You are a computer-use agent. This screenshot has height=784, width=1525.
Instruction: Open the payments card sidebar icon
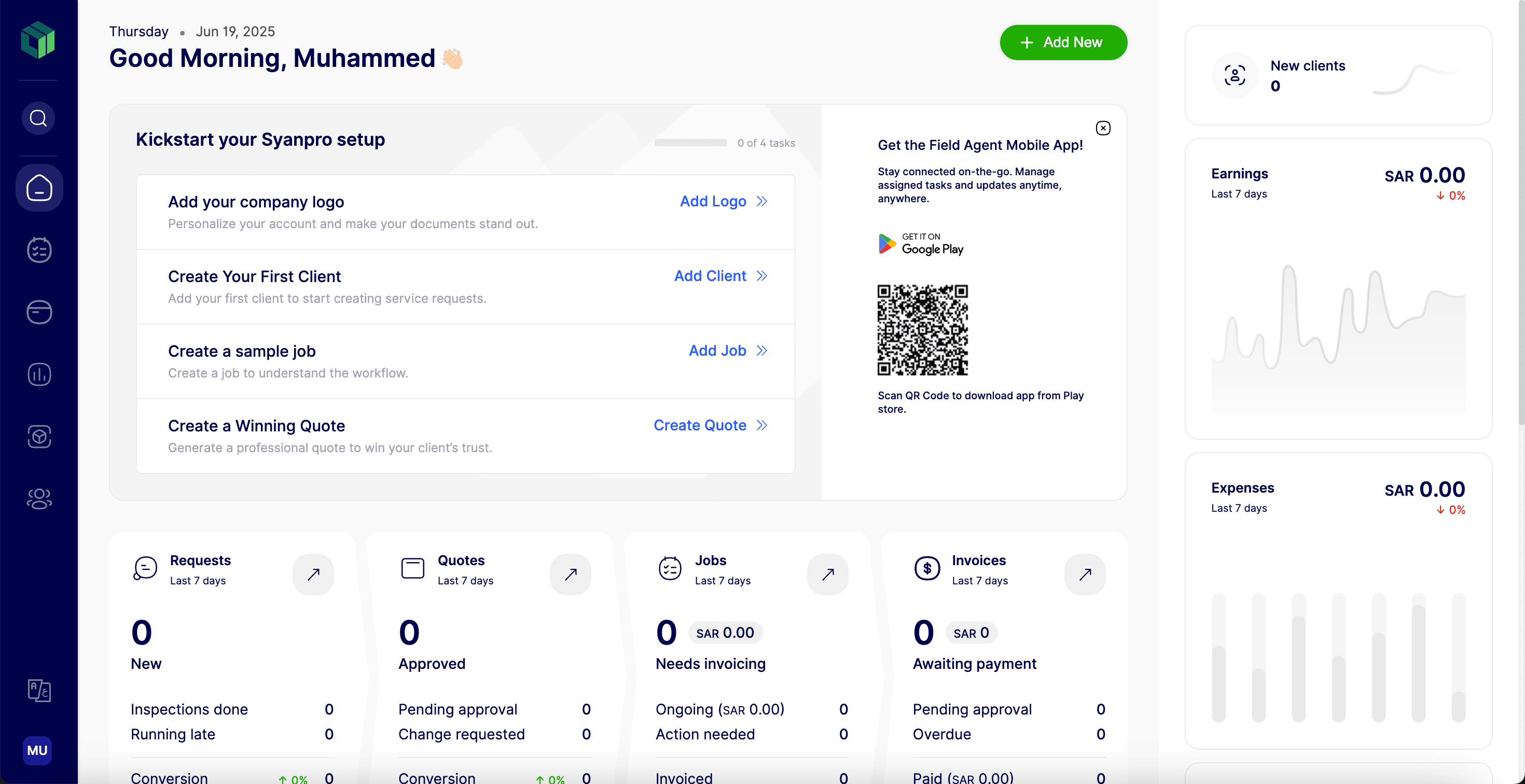[39, 312]
